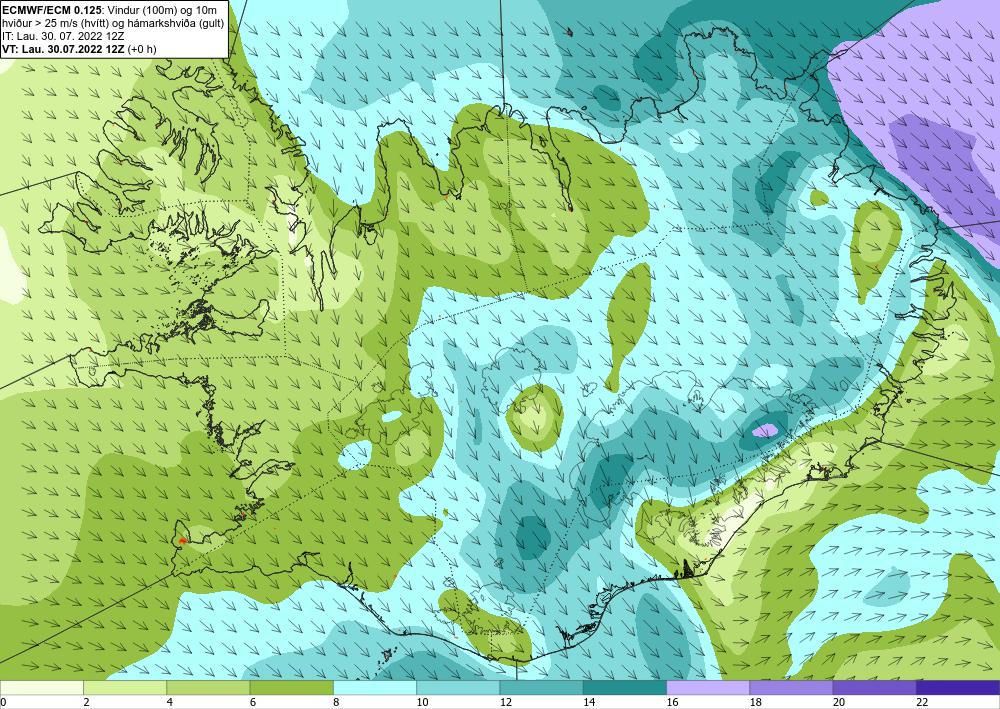This screenshot has width=1000, height=709.
Task: Click the medium purple 18–20 legend swatch
Action: click(x=791, y=688)
